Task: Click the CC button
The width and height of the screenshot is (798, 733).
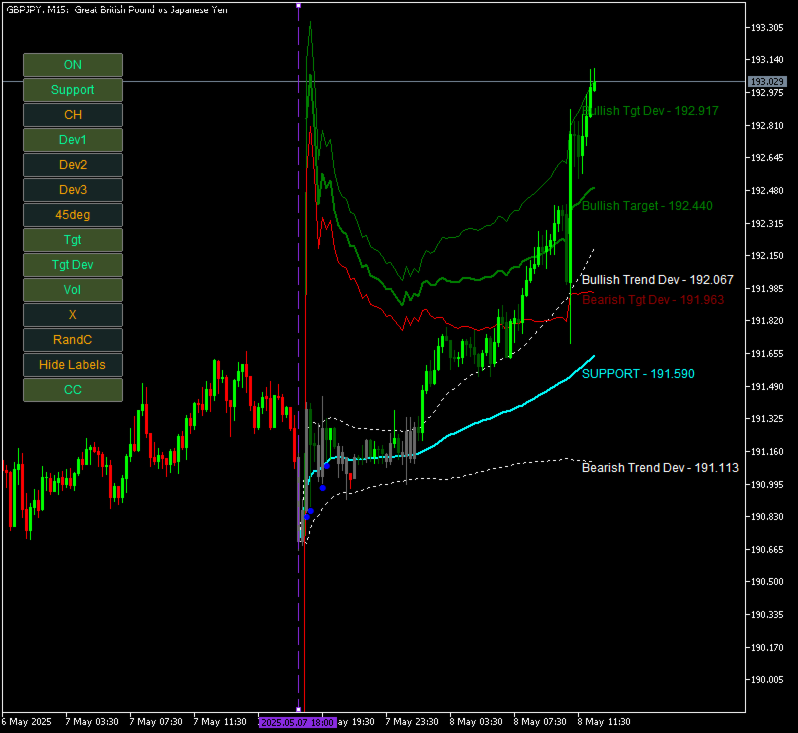Action: tap(73, 389)
